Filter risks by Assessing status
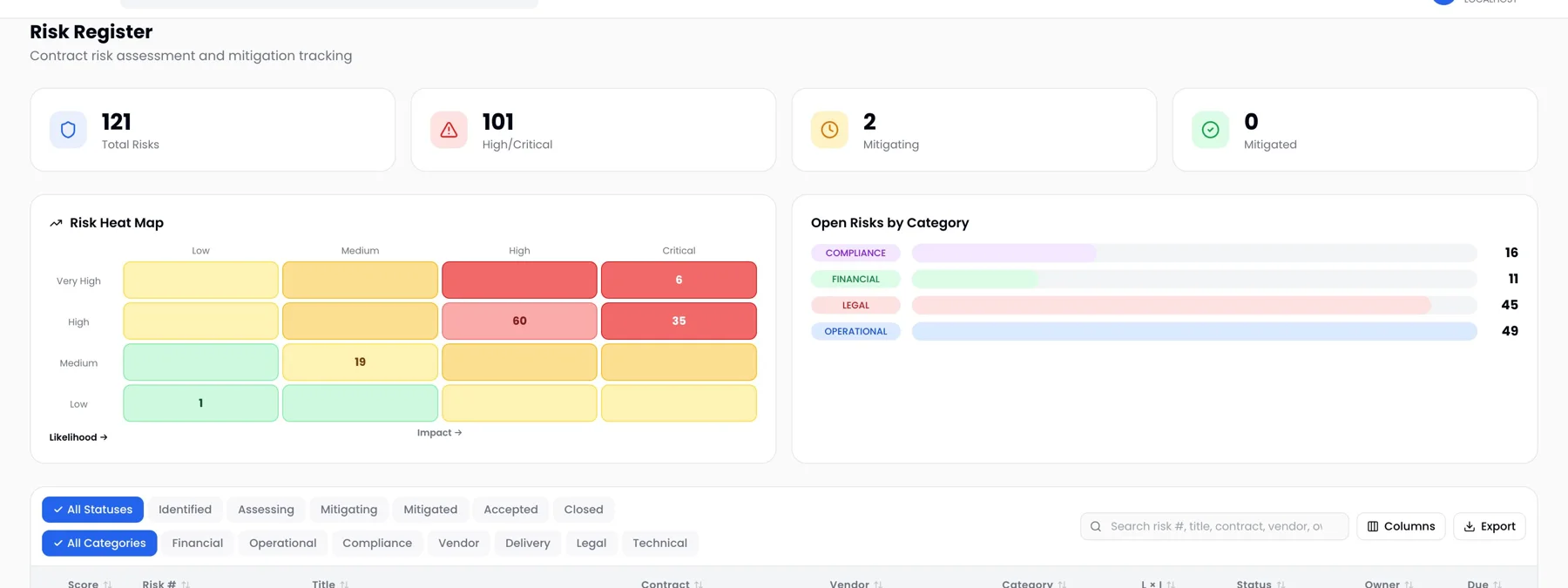 point(266,510)
